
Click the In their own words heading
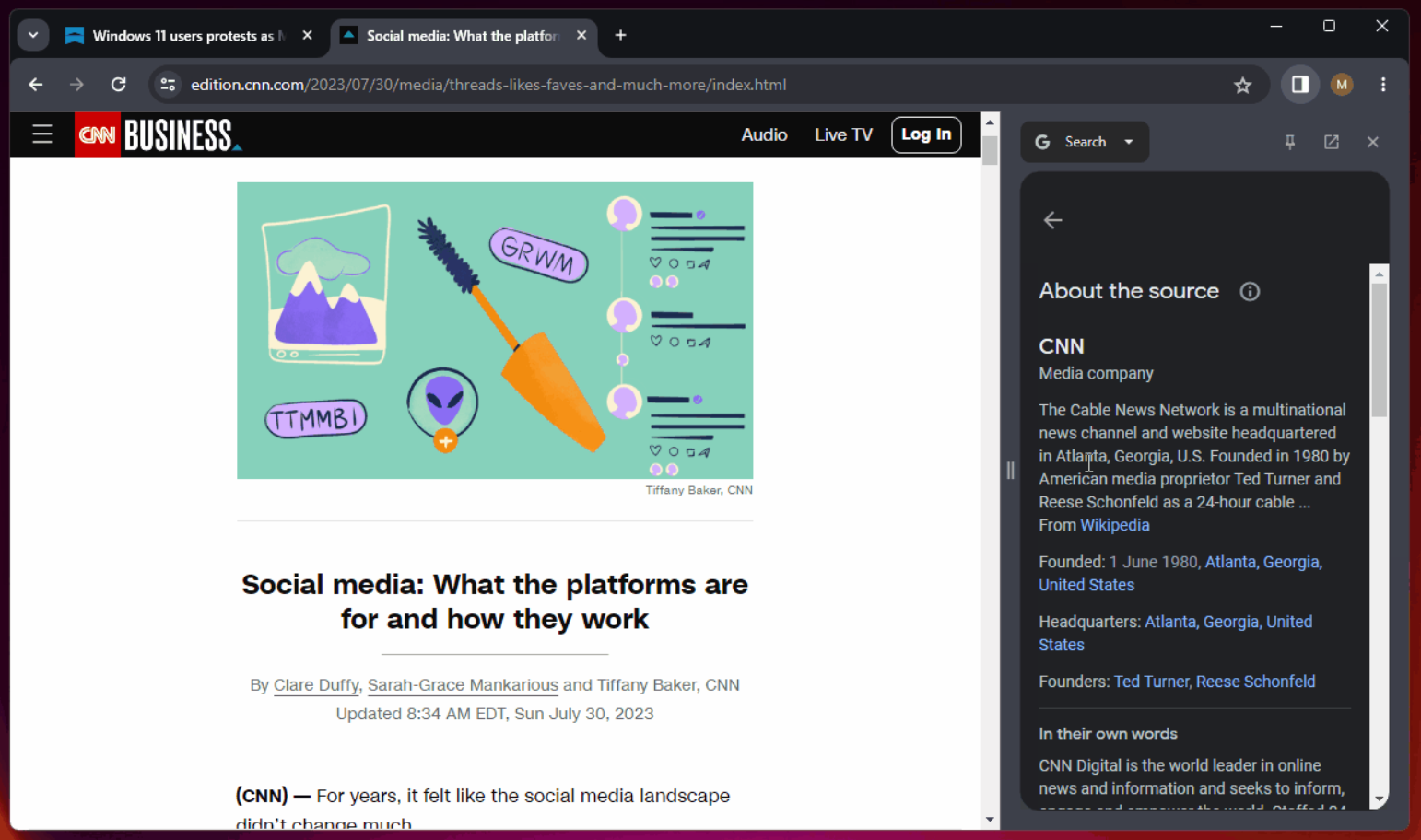tap(1108, 734)
